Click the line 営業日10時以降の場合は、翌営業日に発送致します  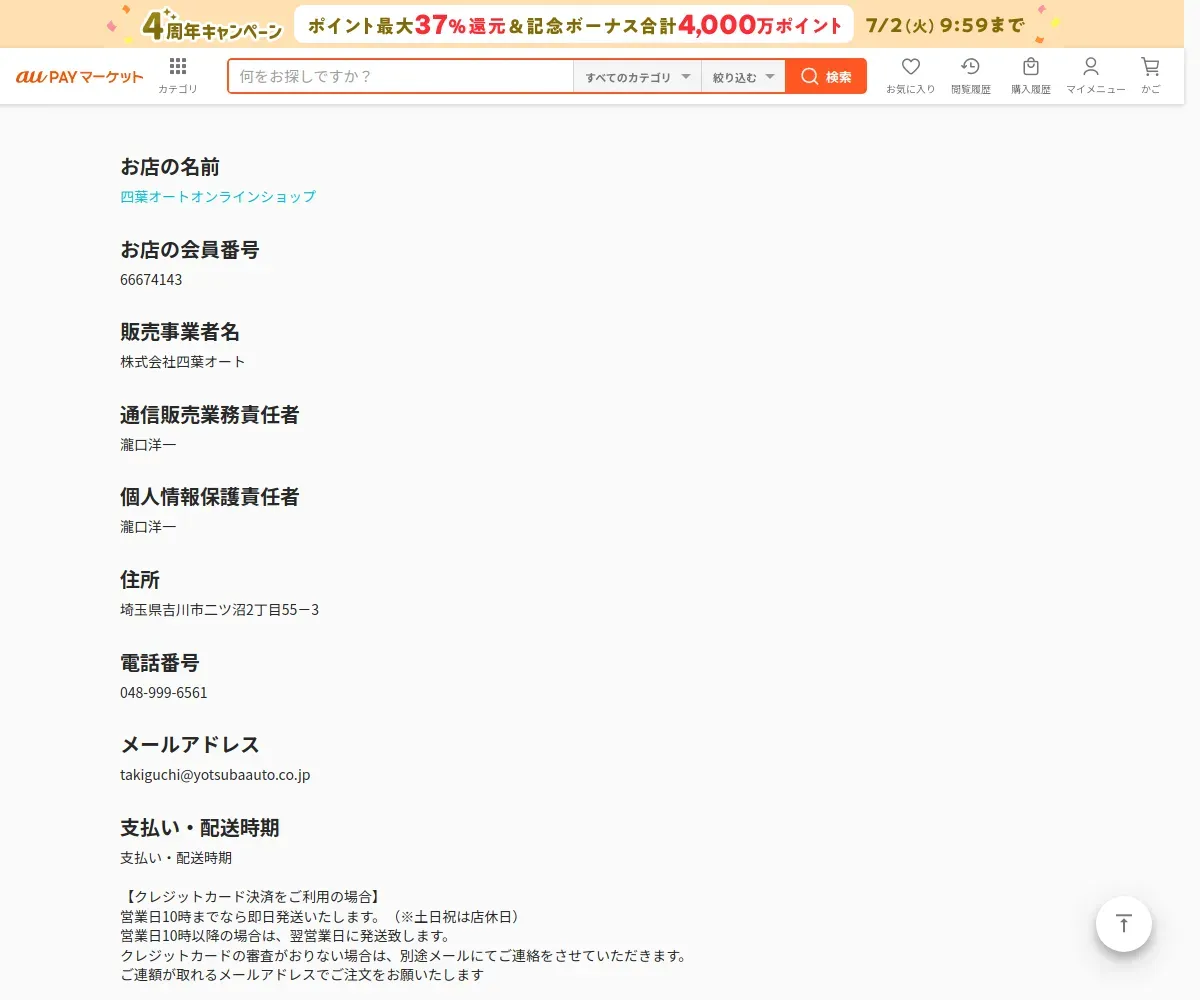point(286,936)
